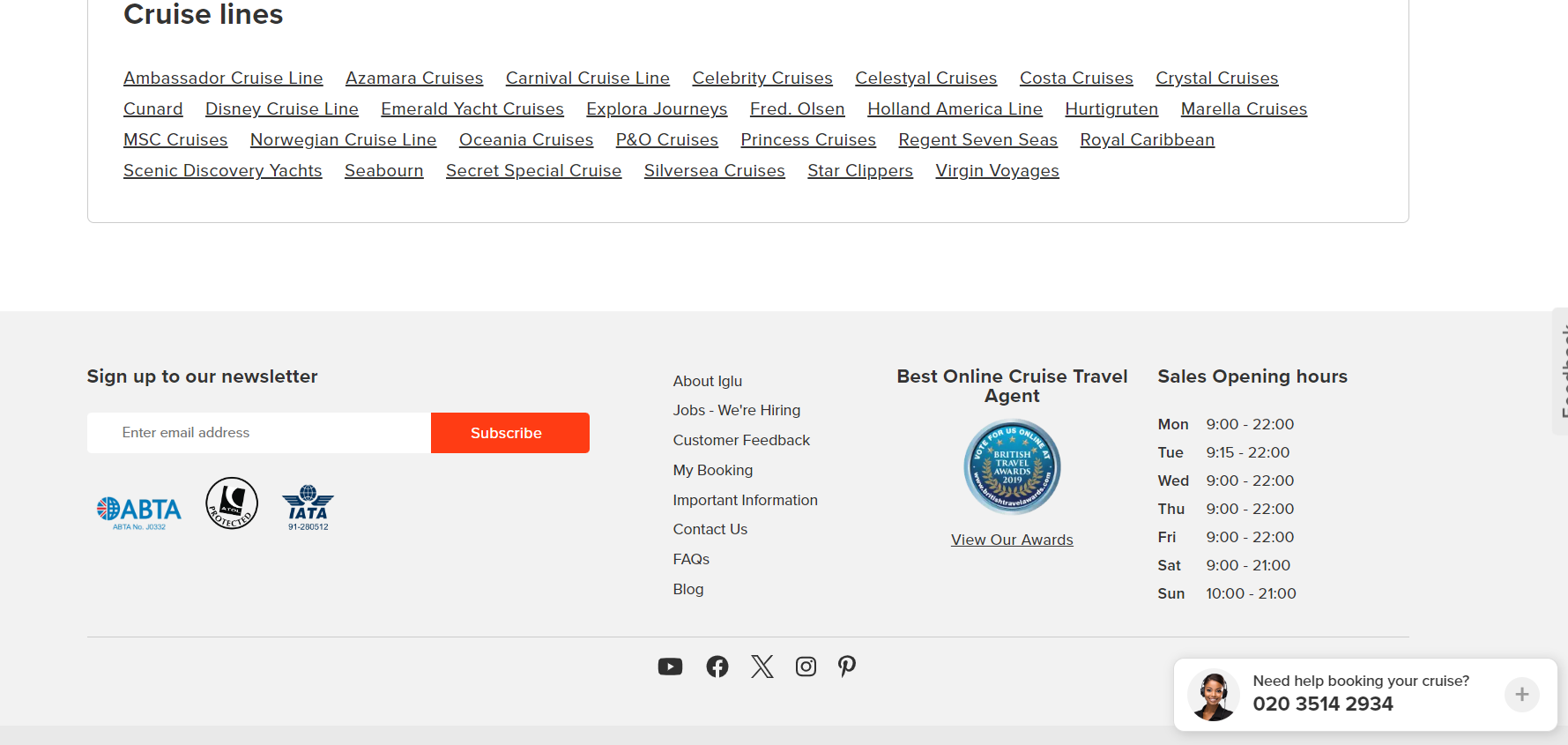This screenshot has width=1568, height=745.
Task: Open the Instagram social icon
Action: (806, 667)
